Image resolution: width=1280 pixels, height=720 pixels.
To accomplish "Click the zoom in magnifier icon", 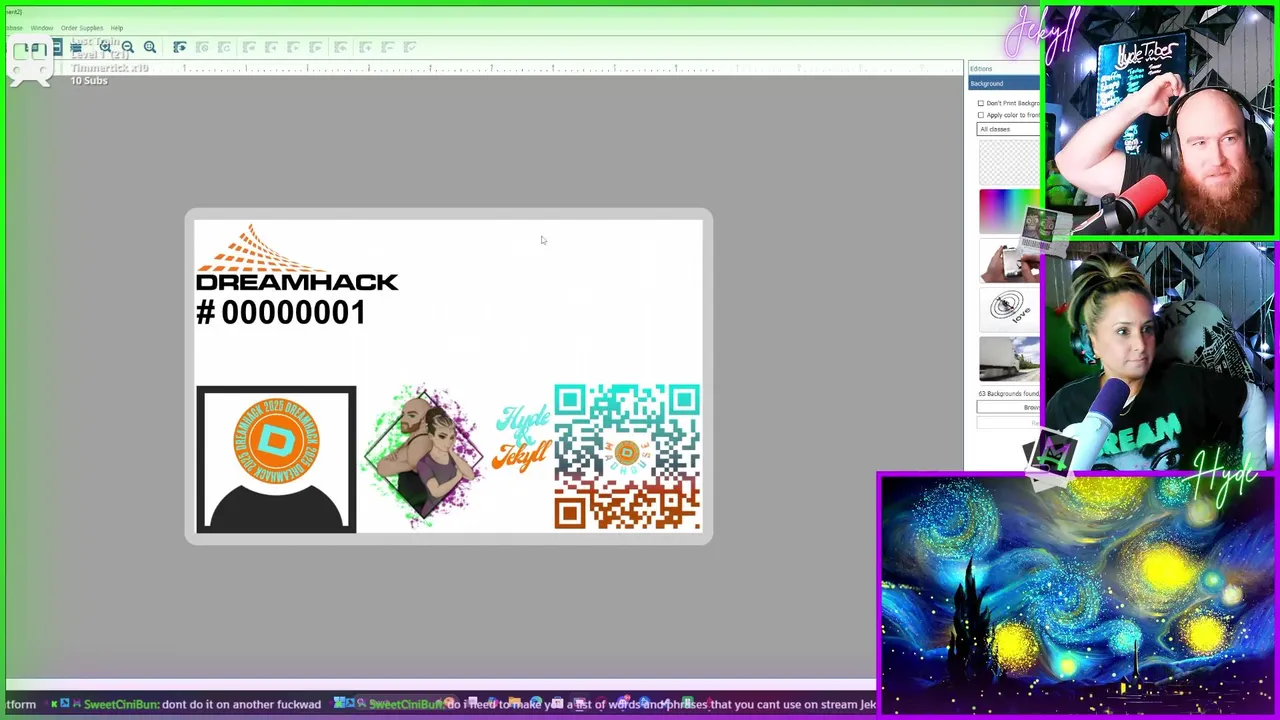I will pos(105,47).
